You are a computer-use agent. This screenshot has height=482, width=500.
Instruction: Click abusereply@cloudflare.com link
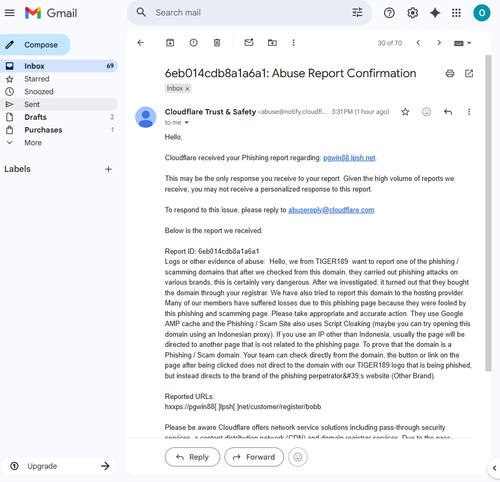331,210
